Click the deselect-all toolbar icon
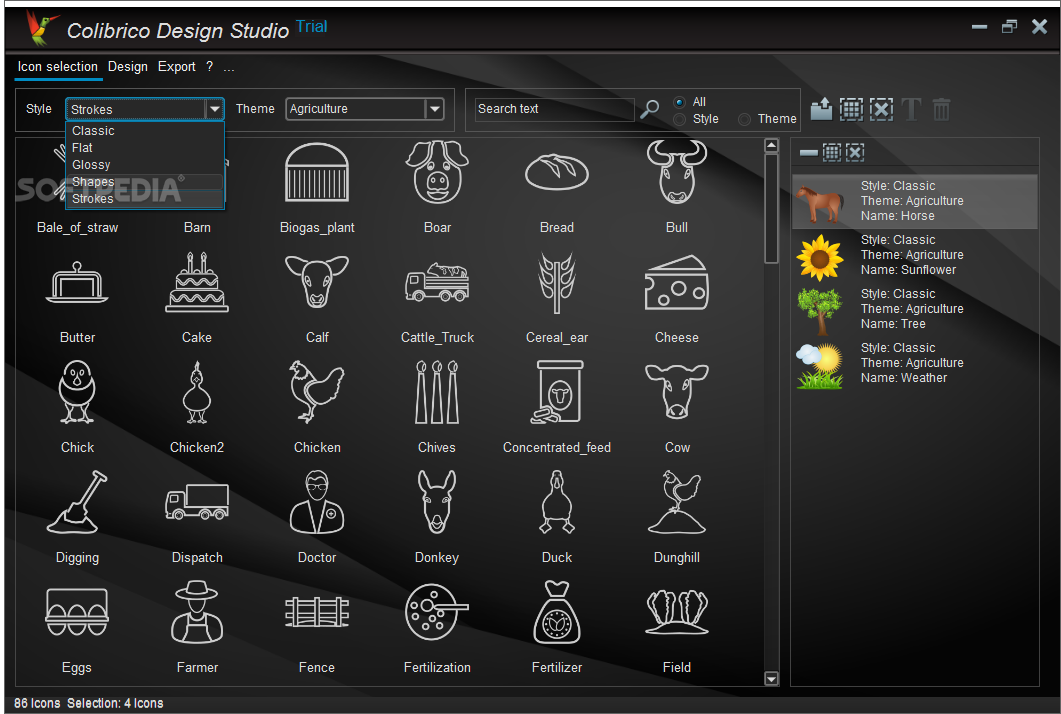1061x714 pixels. click(x=881, y=109)
